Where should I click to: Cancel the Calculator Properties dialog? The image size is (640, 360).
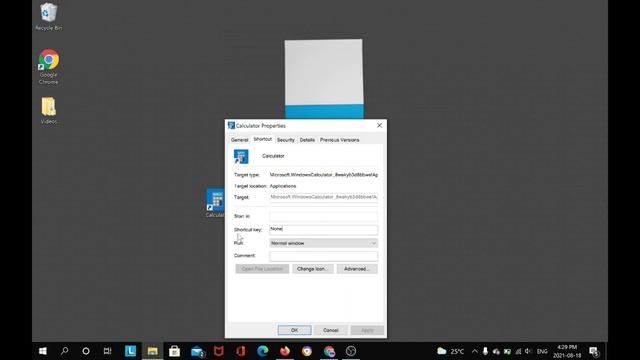tap(331, 330)
